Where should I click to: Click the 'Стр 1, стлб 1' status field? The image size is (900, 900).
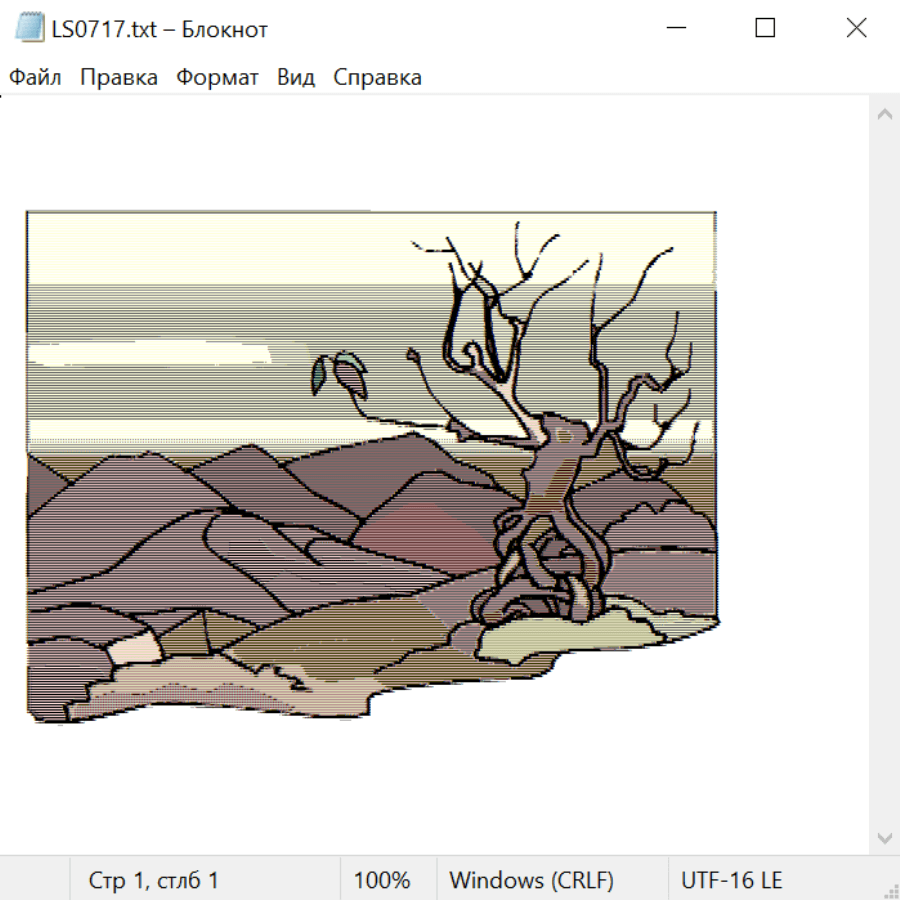(154, 880)
